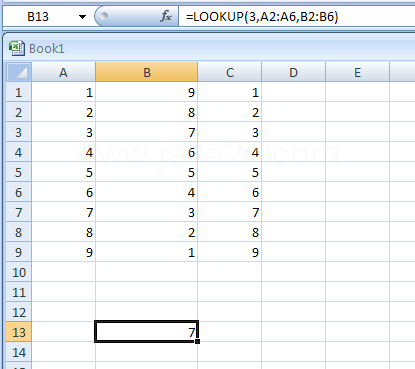Click cell C6 containing 6
This screenshot has width=415, height=369.
pos(230,192)
